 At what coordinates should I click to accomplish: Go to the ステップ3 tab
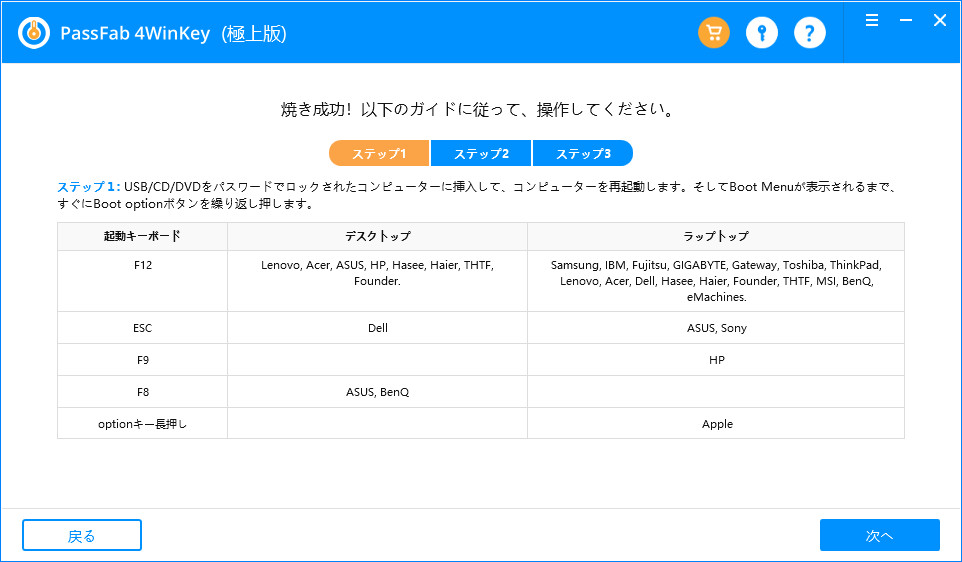[583, 153]
